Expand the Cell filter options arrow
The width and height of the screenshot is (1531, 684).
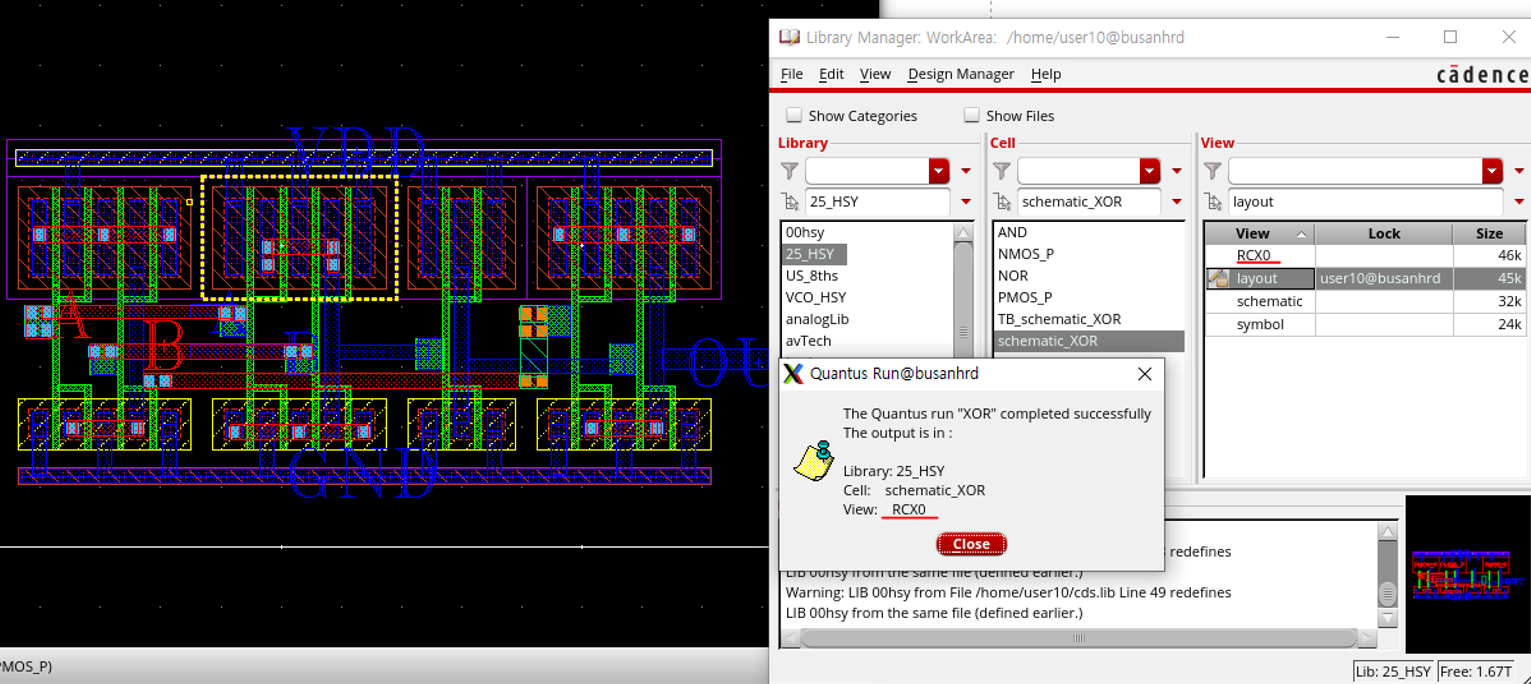coord(1177,171)
